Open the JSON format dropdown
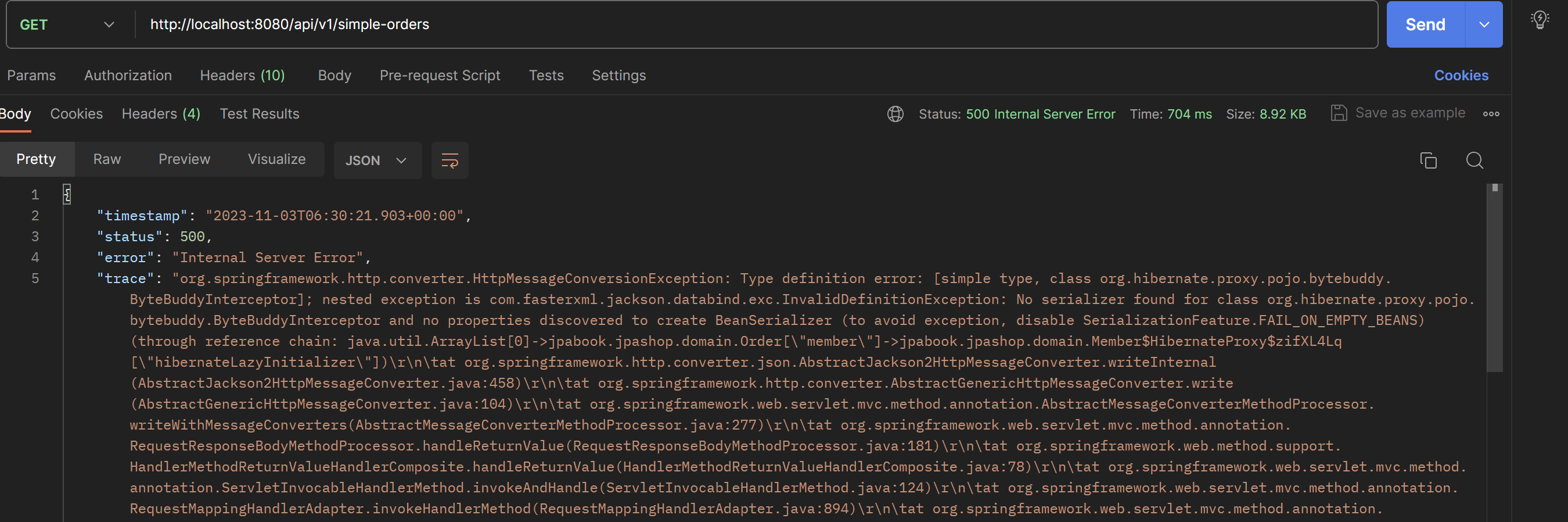This screenshot has height=522, width=1568. point(377,160)
